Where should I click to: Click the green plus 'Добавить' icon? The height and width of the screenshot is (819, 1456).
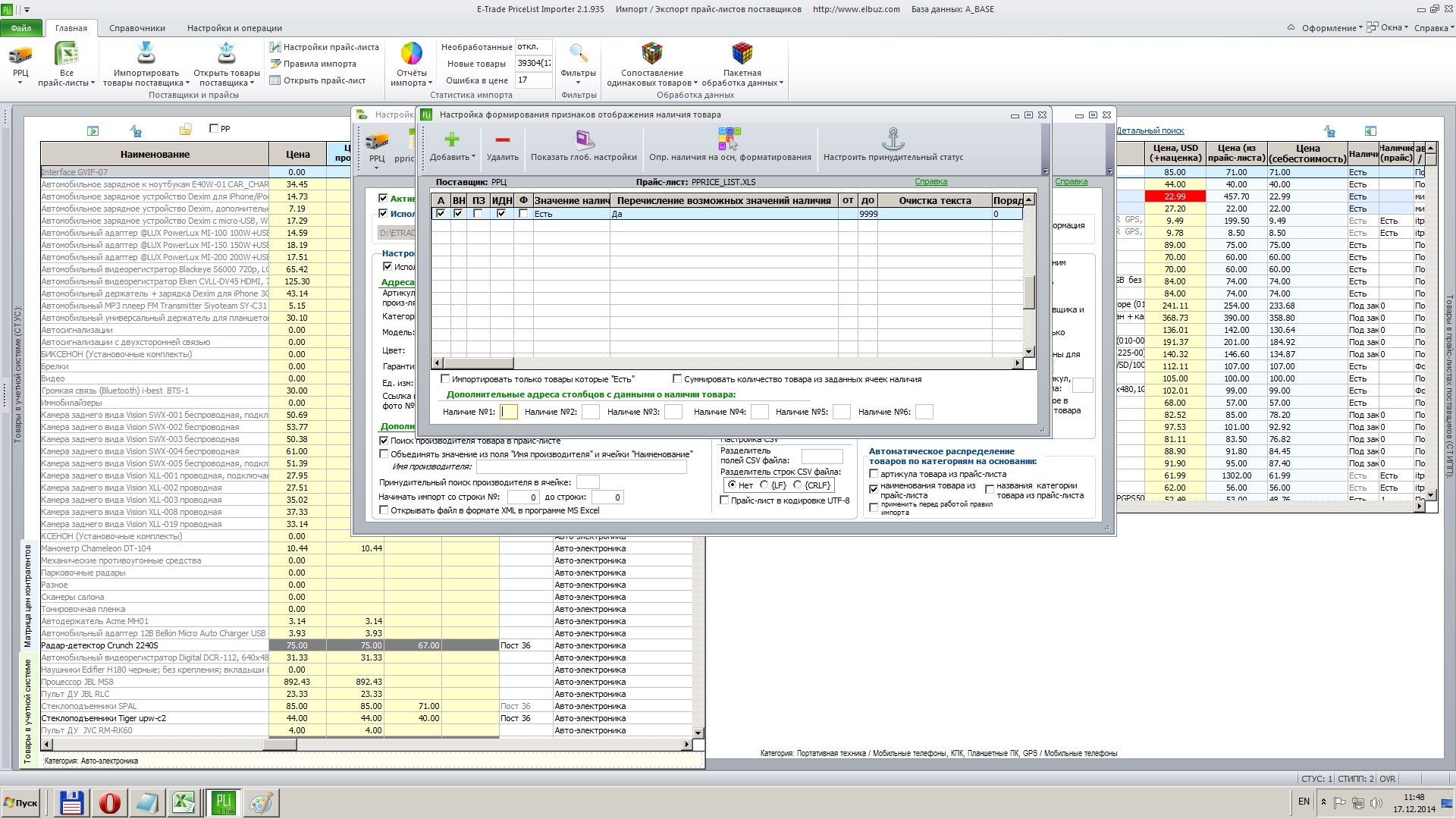pos(452,140)
